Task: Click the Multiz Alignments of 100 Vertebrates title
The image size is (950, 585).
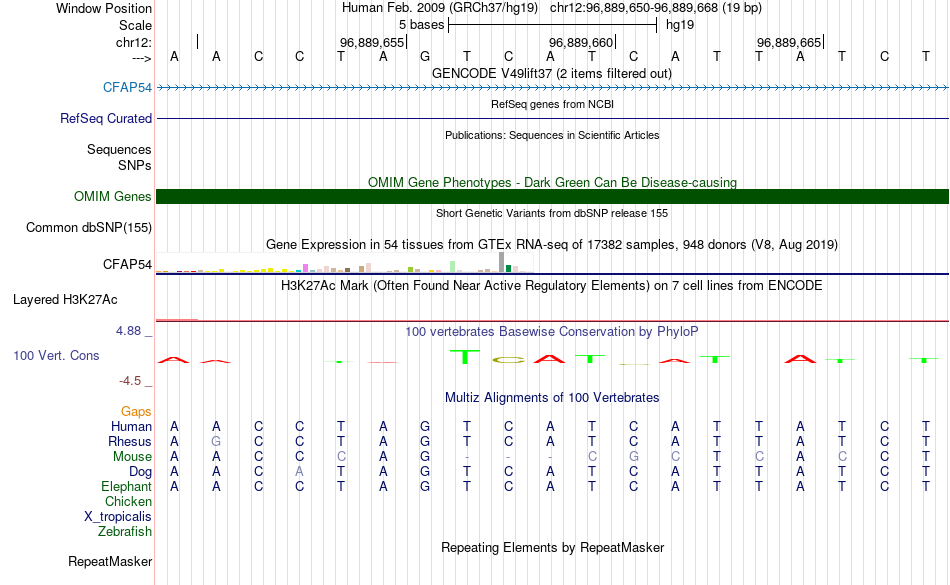Action: pos(552,397)
